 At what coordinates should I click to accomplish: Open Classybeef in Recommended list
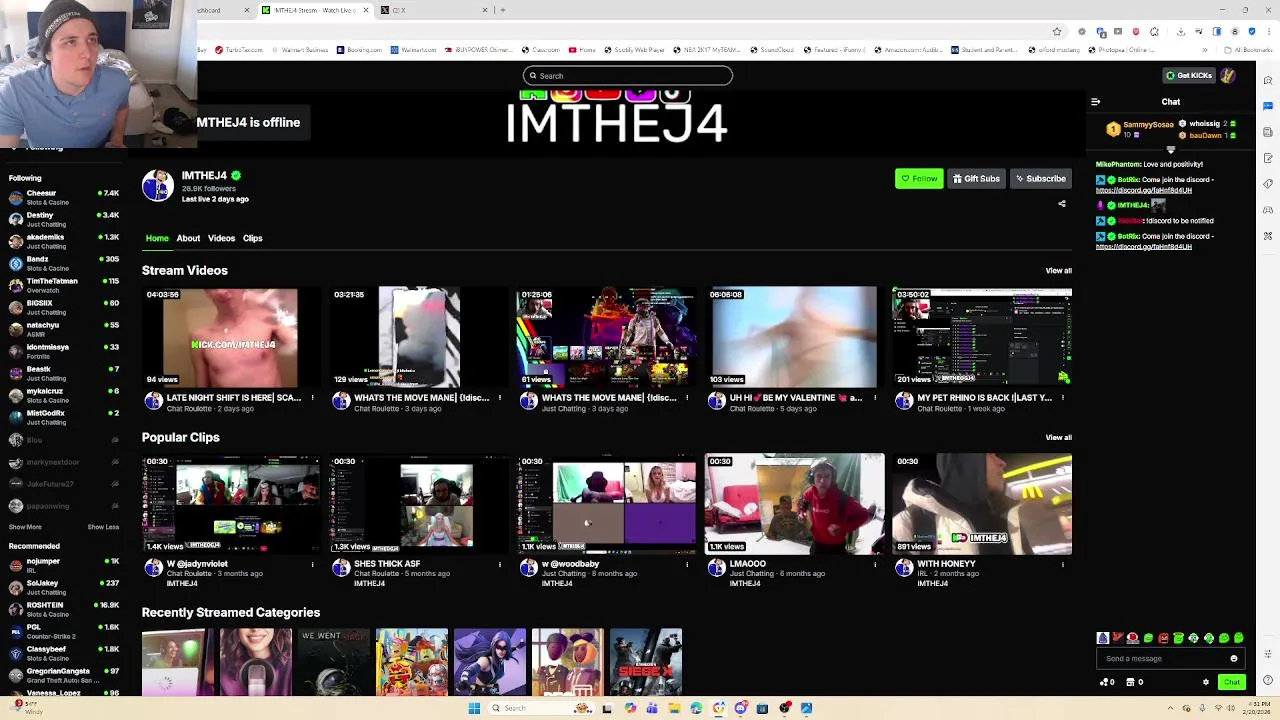click(62, 653)
